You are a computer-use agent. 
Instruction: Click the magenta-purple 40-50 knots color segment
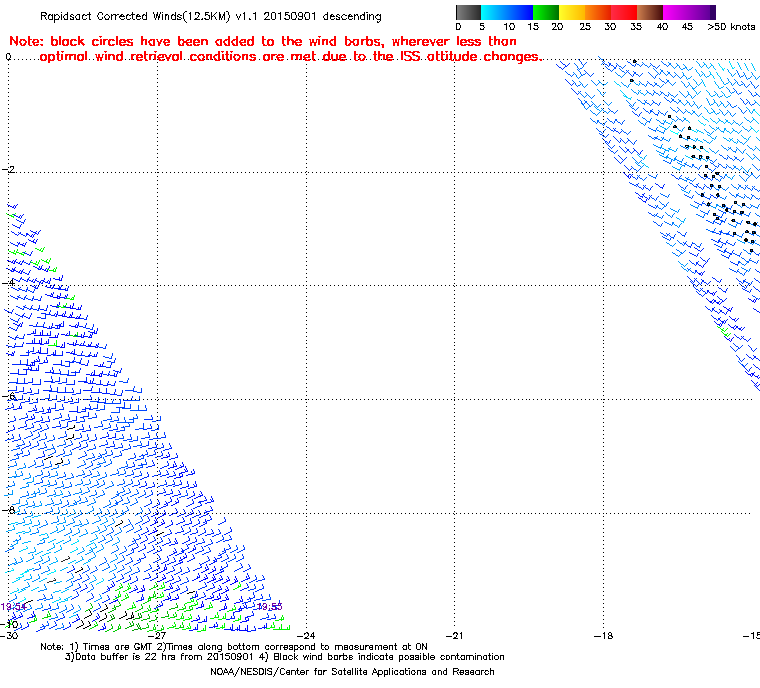pos(689,13)
